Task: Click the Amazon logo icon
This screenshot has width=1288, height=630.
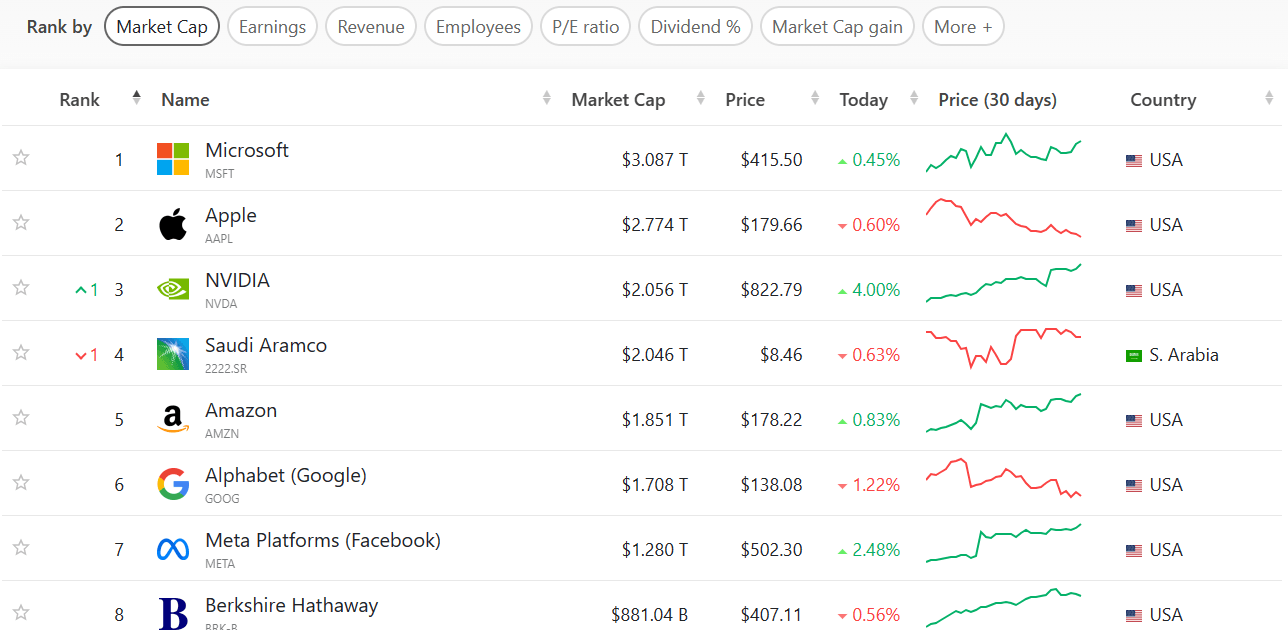Action: (173, 419)
